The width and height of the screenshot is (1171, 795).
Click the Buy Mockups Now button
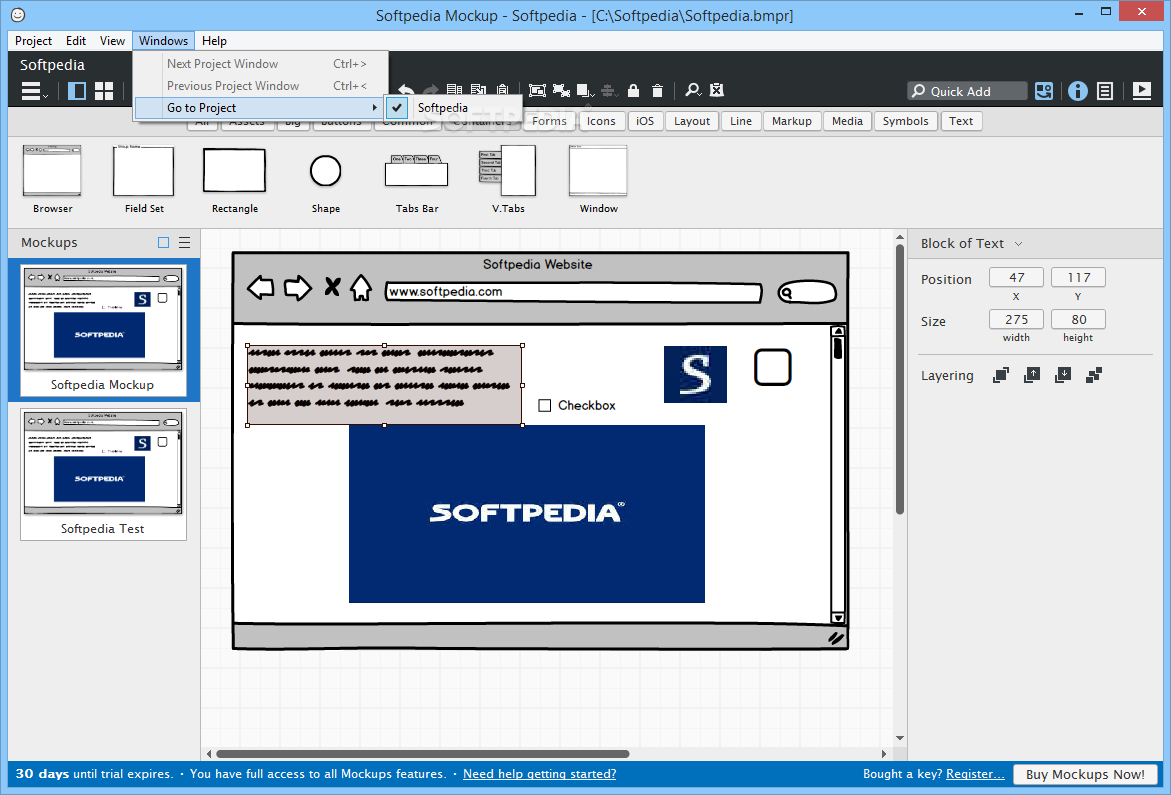tap(1085, 774)
